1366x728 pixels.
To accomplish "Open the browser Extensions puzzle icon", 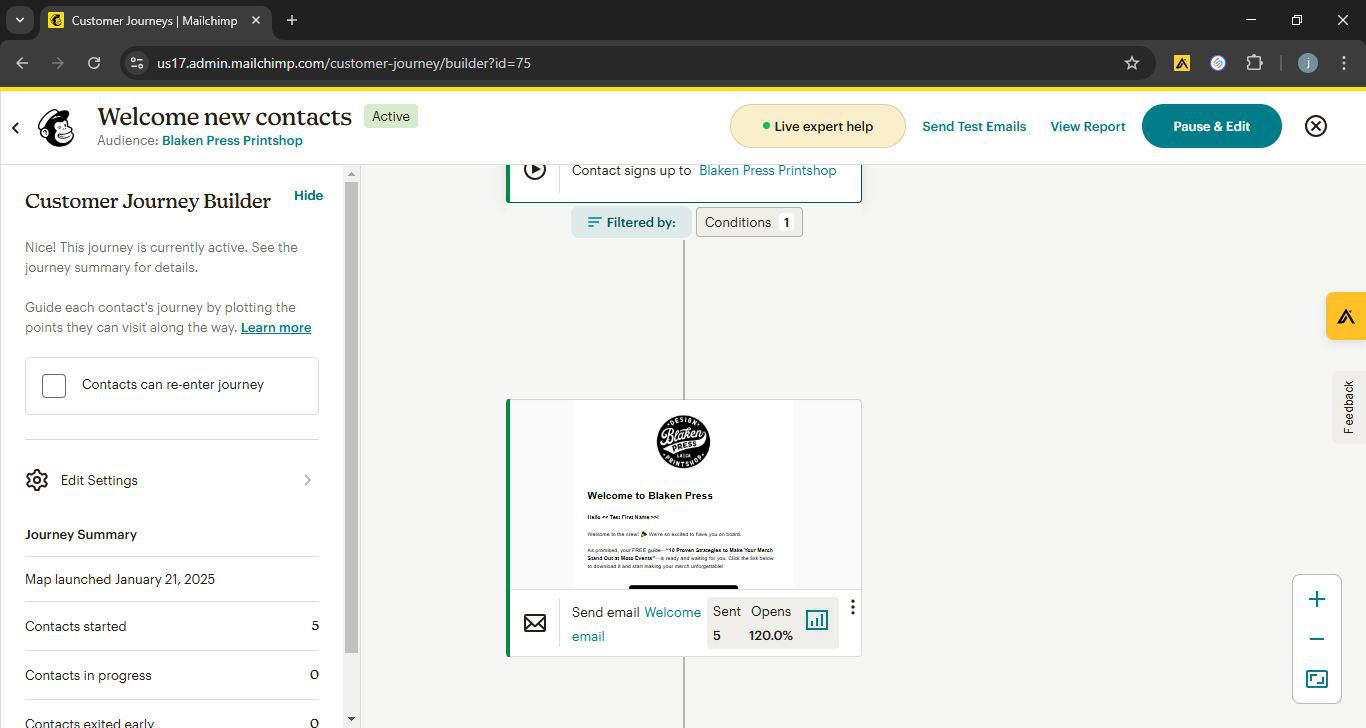I will click(x=1254, y=63).
